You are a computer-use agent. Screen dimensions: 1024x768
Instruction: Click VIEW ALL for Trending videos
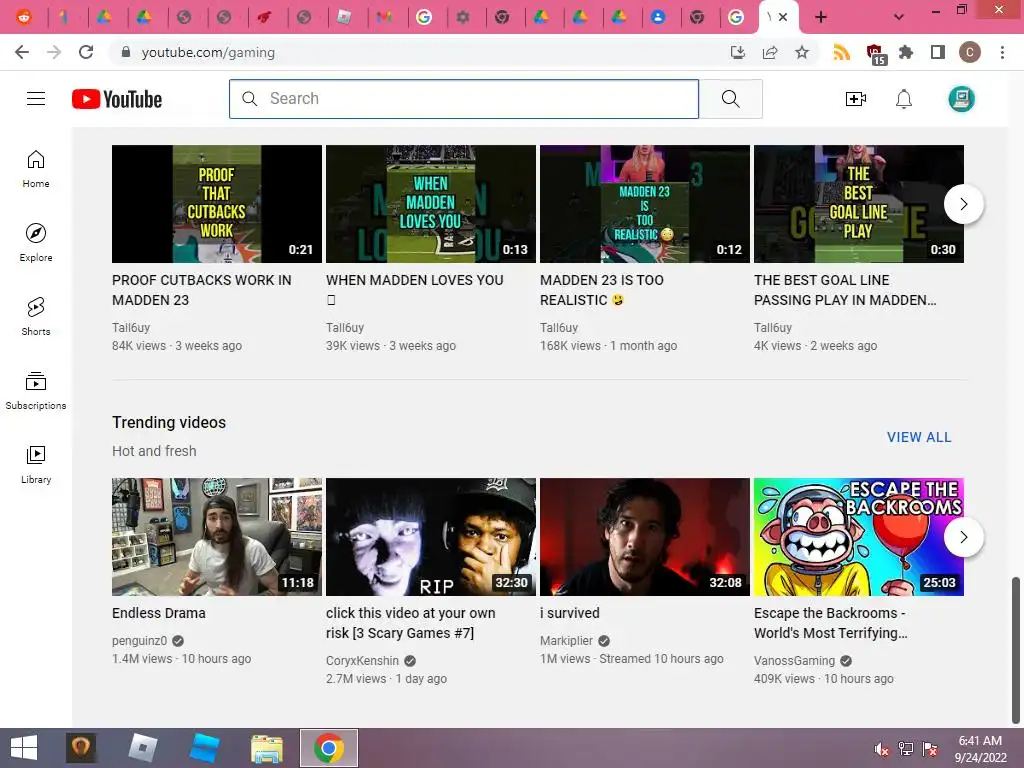click(x=919, y=437)
